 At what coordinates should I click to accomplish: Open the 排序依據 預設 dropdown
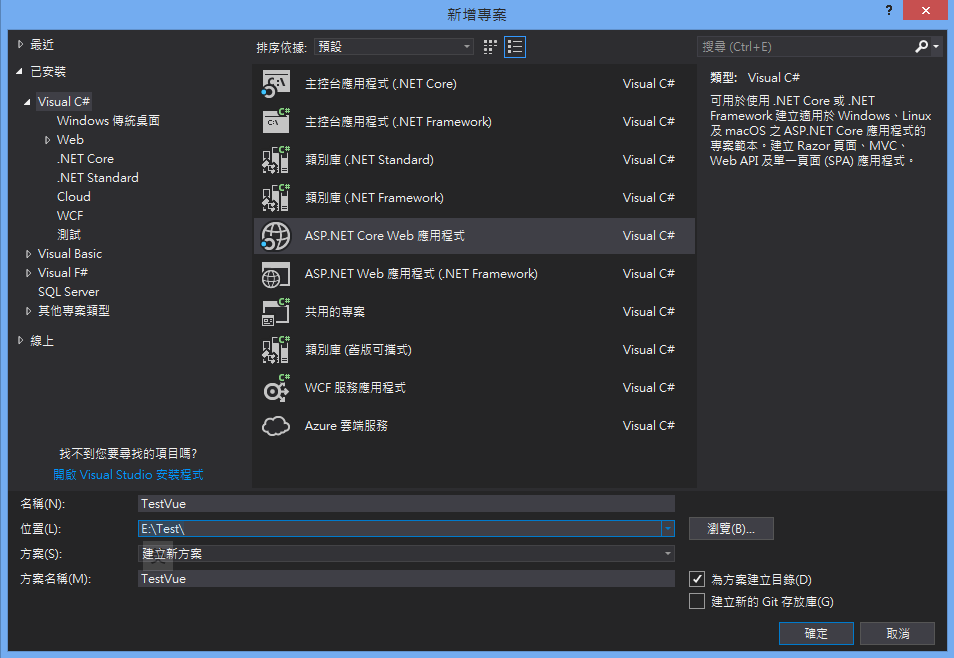[394, 47]
